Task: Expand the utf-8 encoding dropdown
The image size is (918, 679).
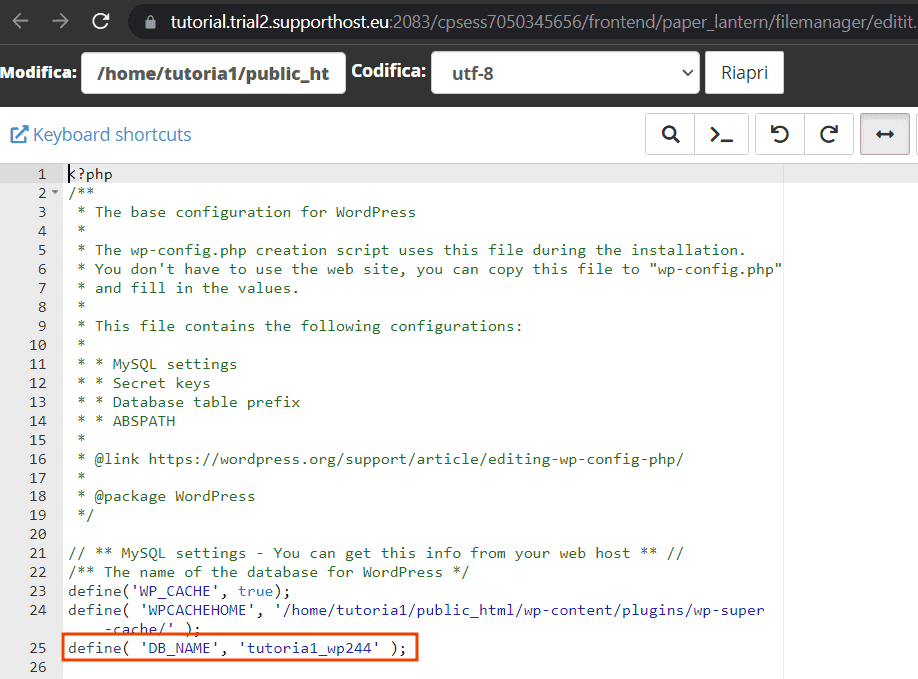Action: (x=565, y=73)
